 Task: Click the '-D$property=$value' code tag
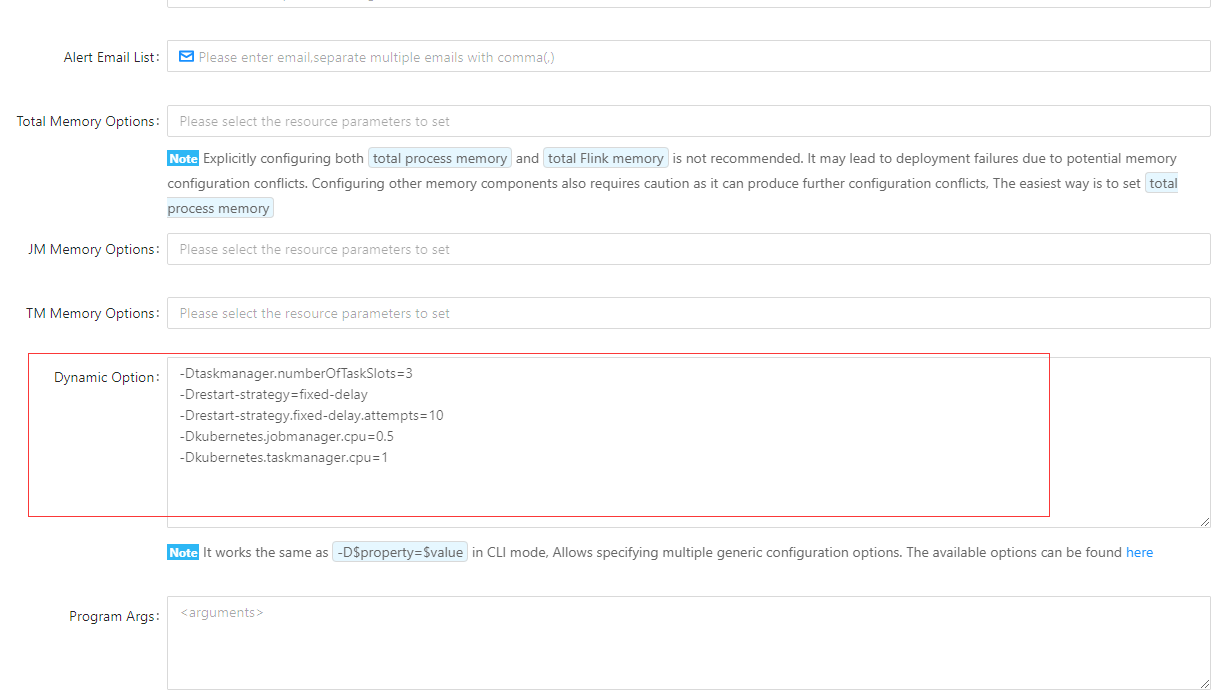click(x=400, y=552)
